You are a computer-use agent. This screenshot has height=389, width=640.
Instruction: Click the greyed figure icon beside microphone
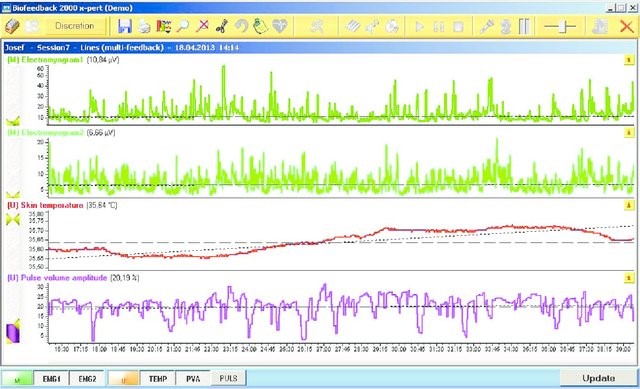(x=505, y=27)
